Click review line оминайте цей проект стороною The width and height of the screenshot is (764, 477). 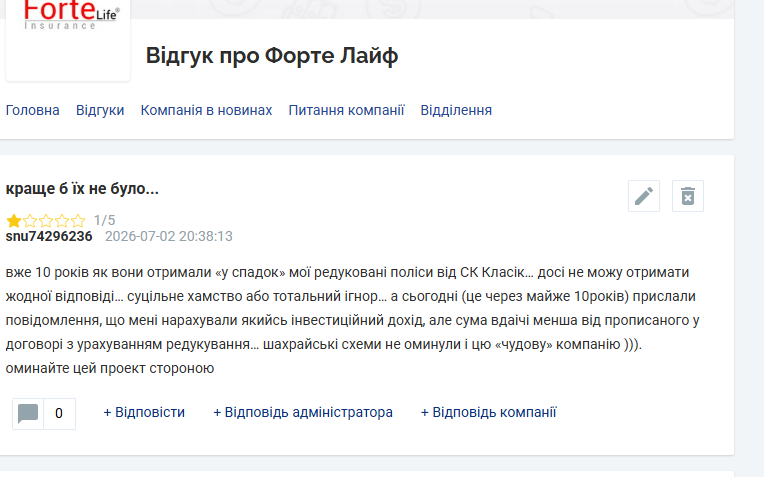click(x=110, y=368)
